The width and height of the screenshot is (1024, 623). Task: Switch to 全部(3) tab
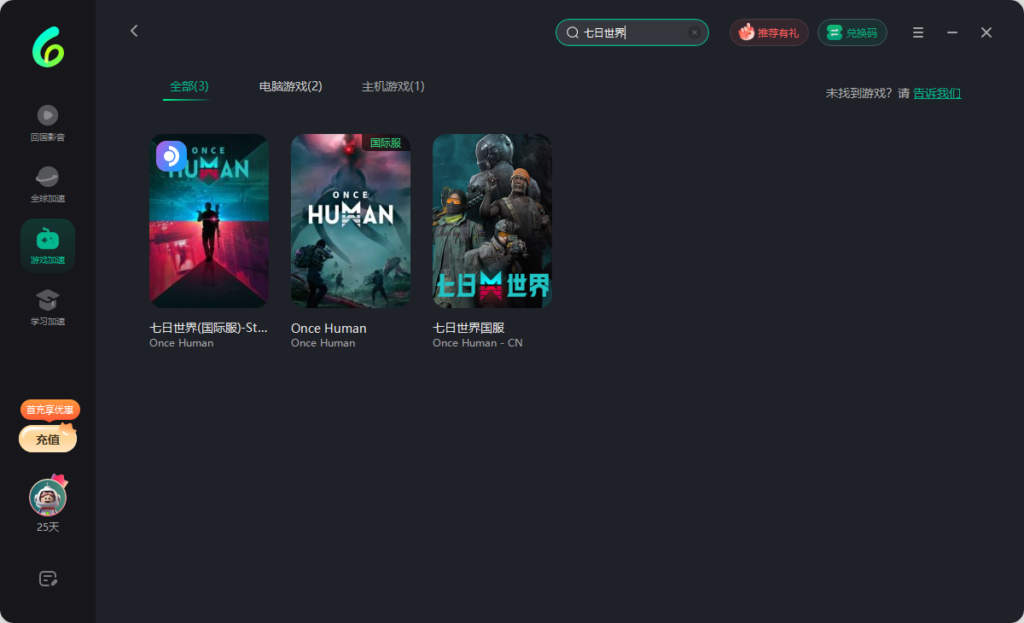coord(189,87)
